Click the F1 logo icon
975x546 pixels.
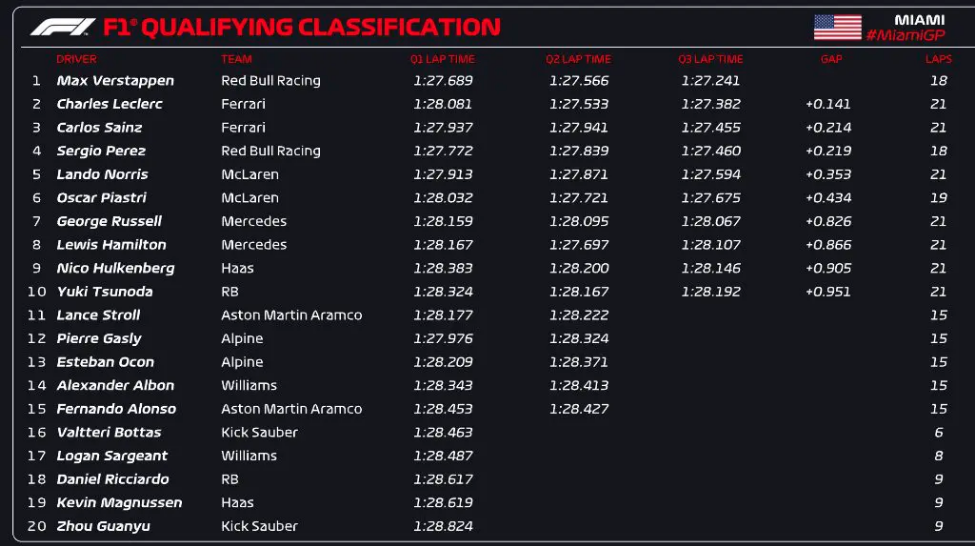tap(61, 27)
